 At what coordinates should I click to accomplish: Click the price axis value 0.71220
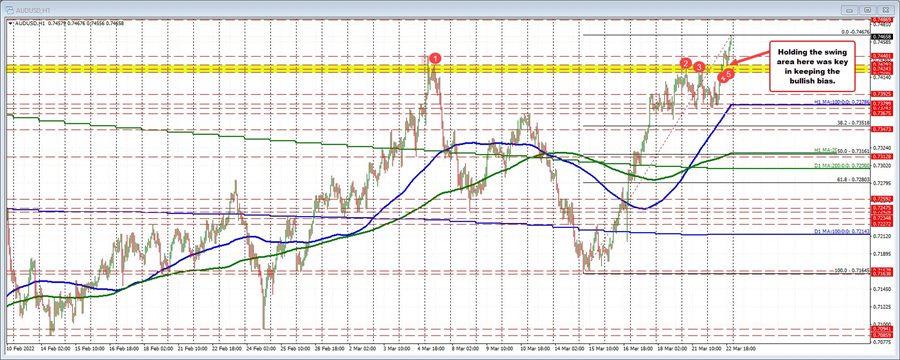point(882,306)
